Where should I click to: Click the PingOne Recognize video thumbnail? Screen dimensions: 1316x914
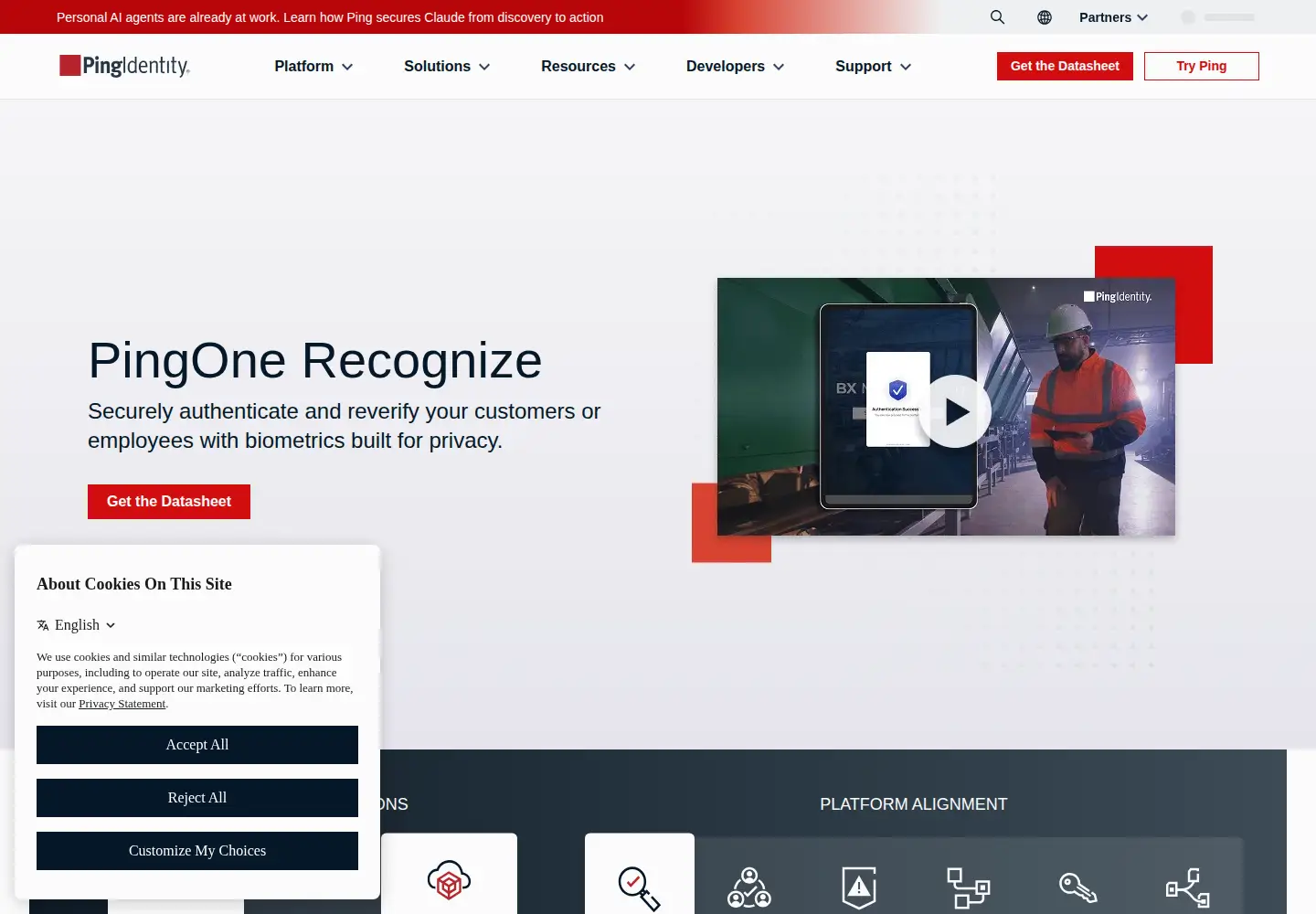[946, 407]
